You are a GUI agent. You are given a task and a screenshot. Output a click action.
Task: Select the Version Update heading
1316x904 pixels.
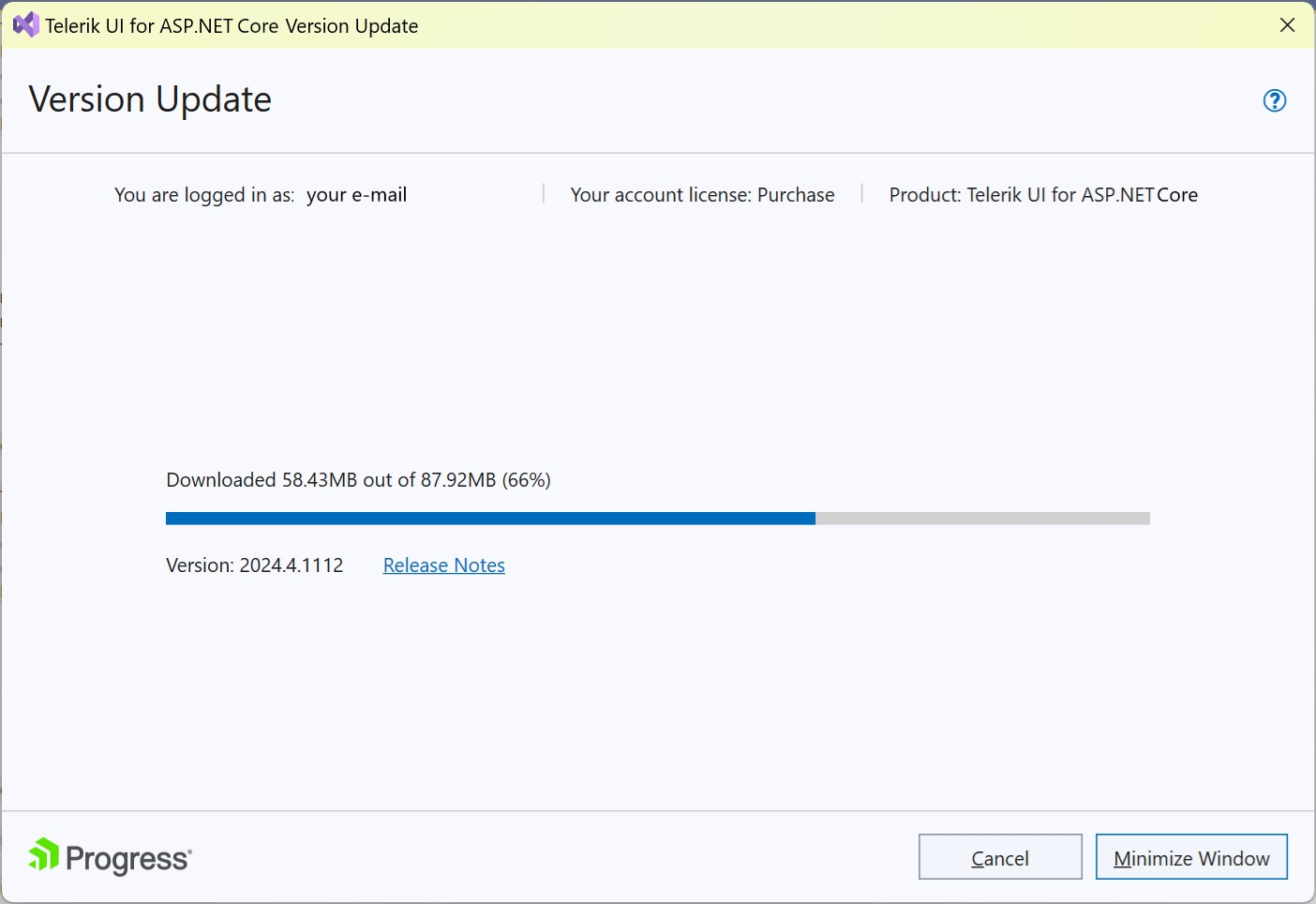[x=150, y=98]
